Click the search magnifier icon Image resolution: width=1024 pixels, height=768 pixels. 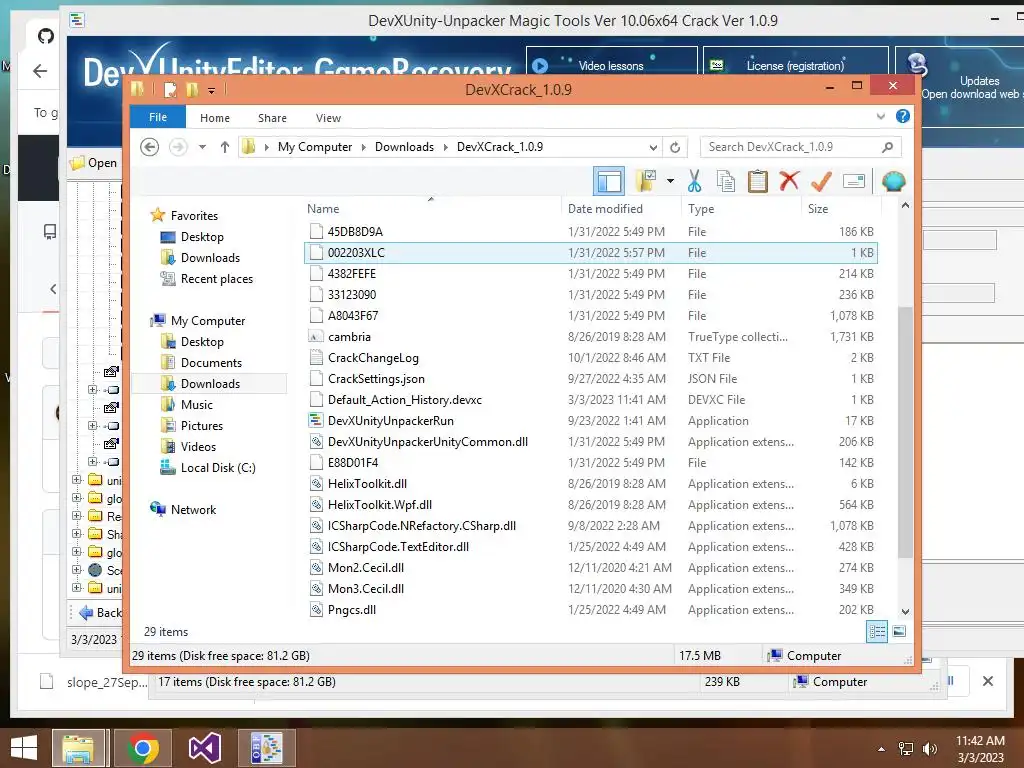click(x=887, y=147)
